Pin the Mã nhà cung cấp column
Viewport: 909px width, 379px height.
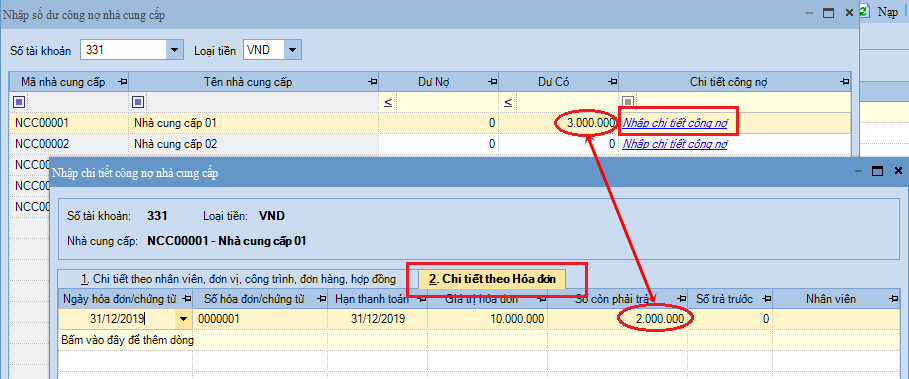click(x=122, y=82)
